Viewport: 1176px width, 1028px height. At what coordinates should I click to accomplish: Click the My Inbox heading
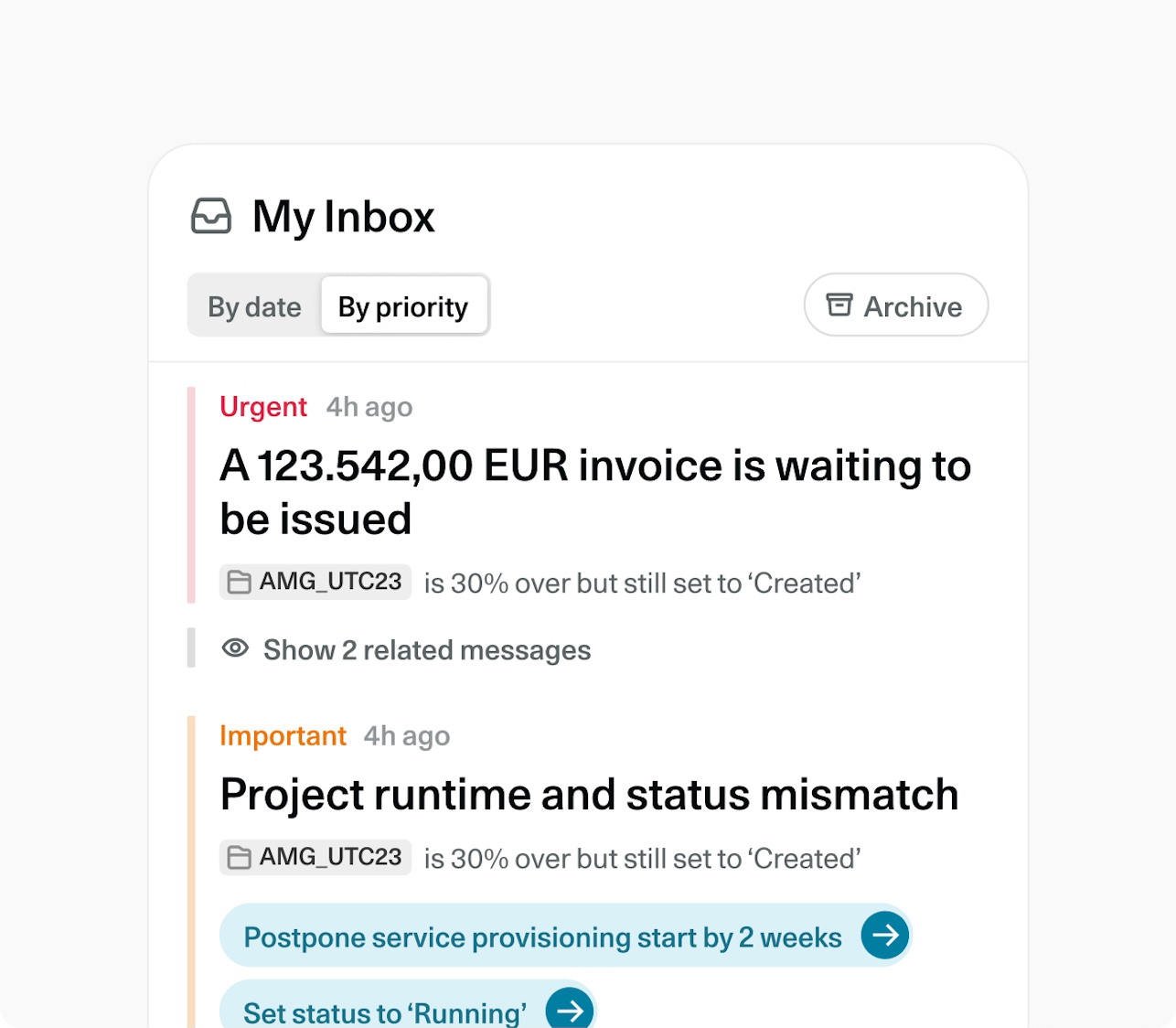pyautogui.click(x=343, y=218)
